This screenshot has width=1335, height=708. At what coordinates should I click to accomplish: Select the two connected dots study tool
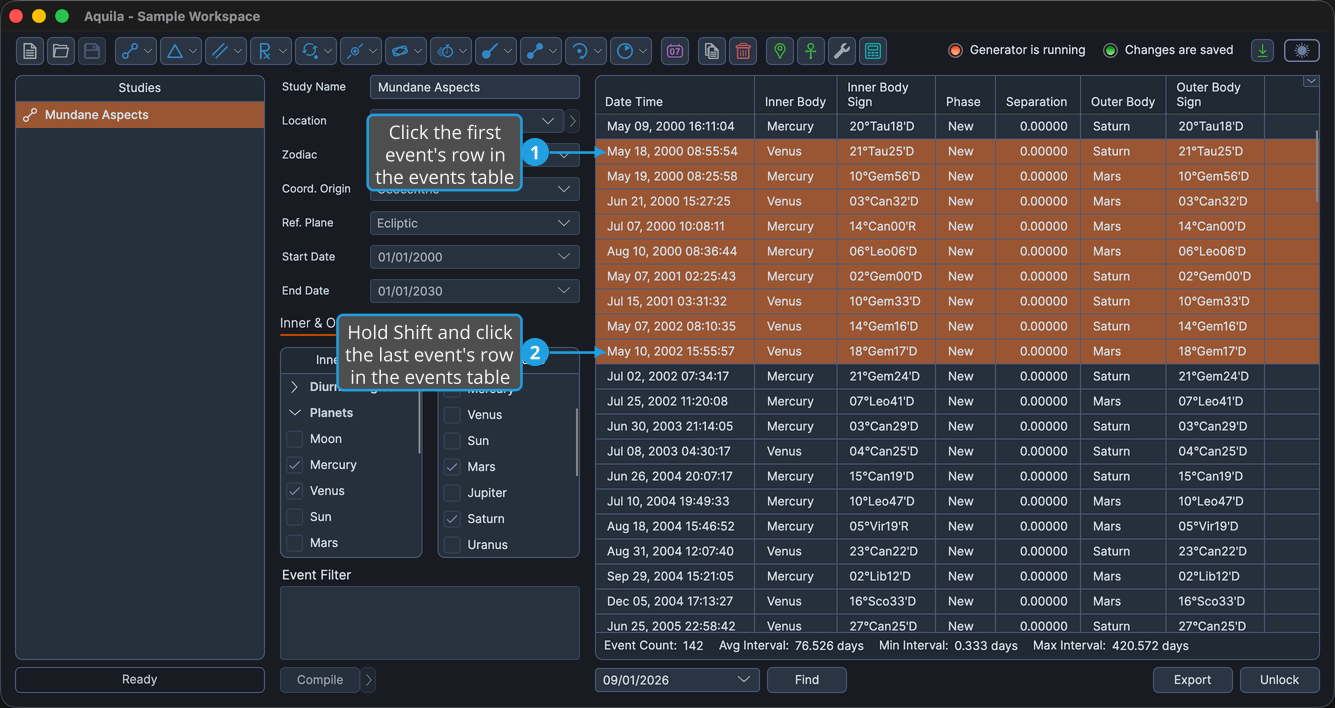click(x=541, y=51)
